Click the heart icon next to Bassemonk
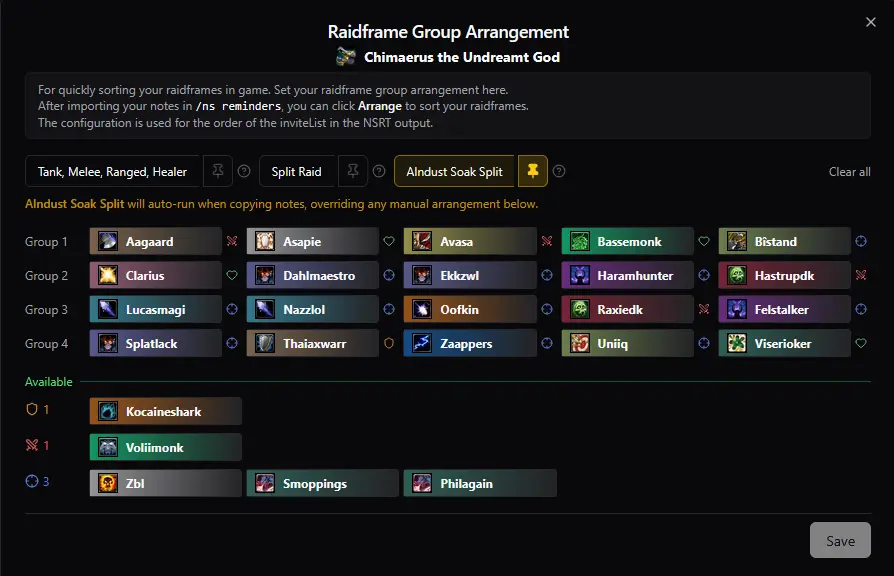Viewport: 894px width, 576px height. [702, 240]
